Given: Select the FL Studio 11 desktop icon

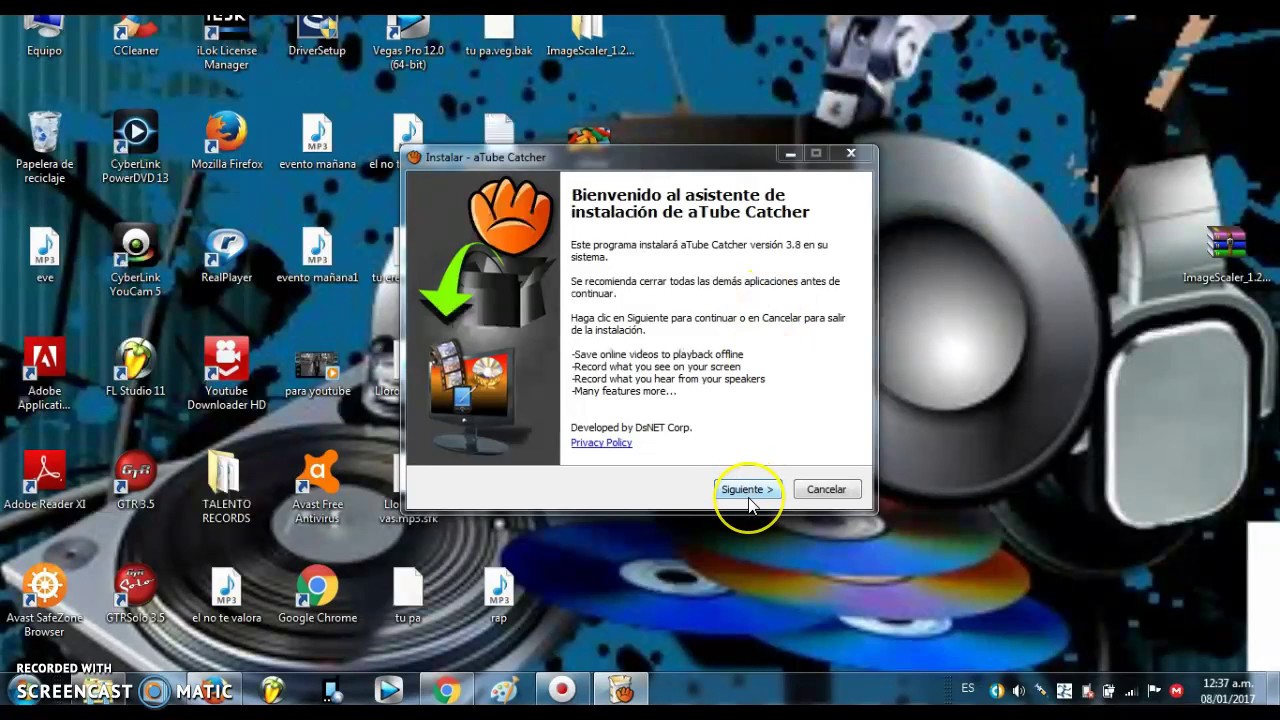Looking at the screenshot, I should pos(135,368).
